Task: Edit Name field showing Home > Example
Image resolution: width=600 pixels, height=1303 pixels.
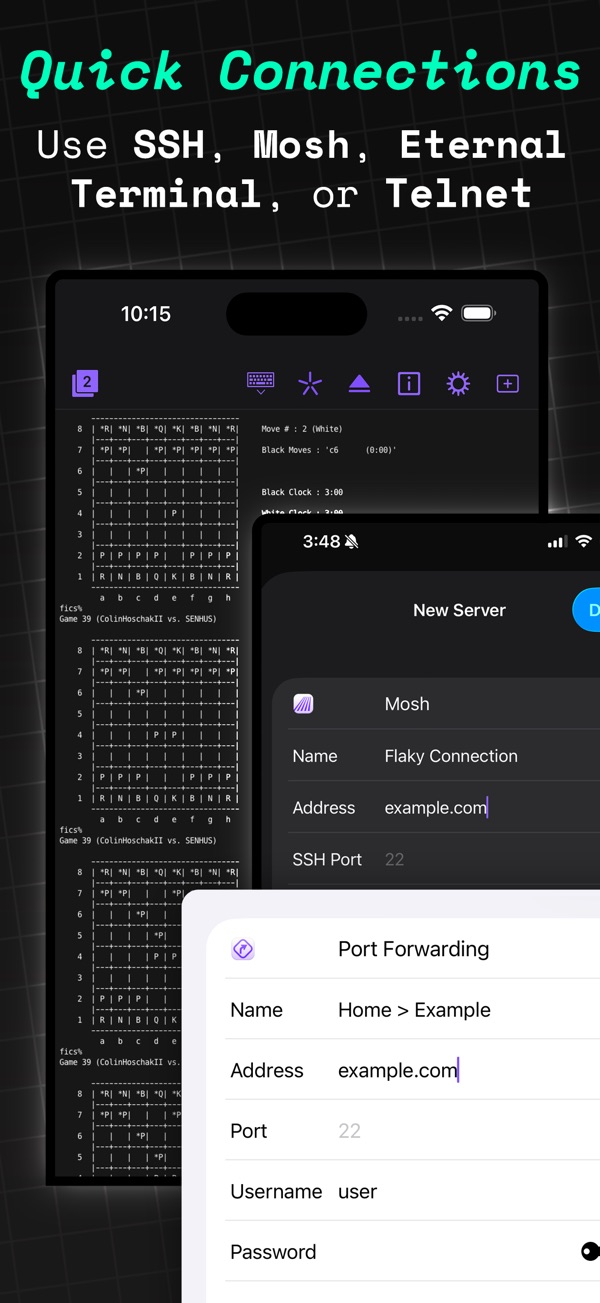Action: 412,1010
